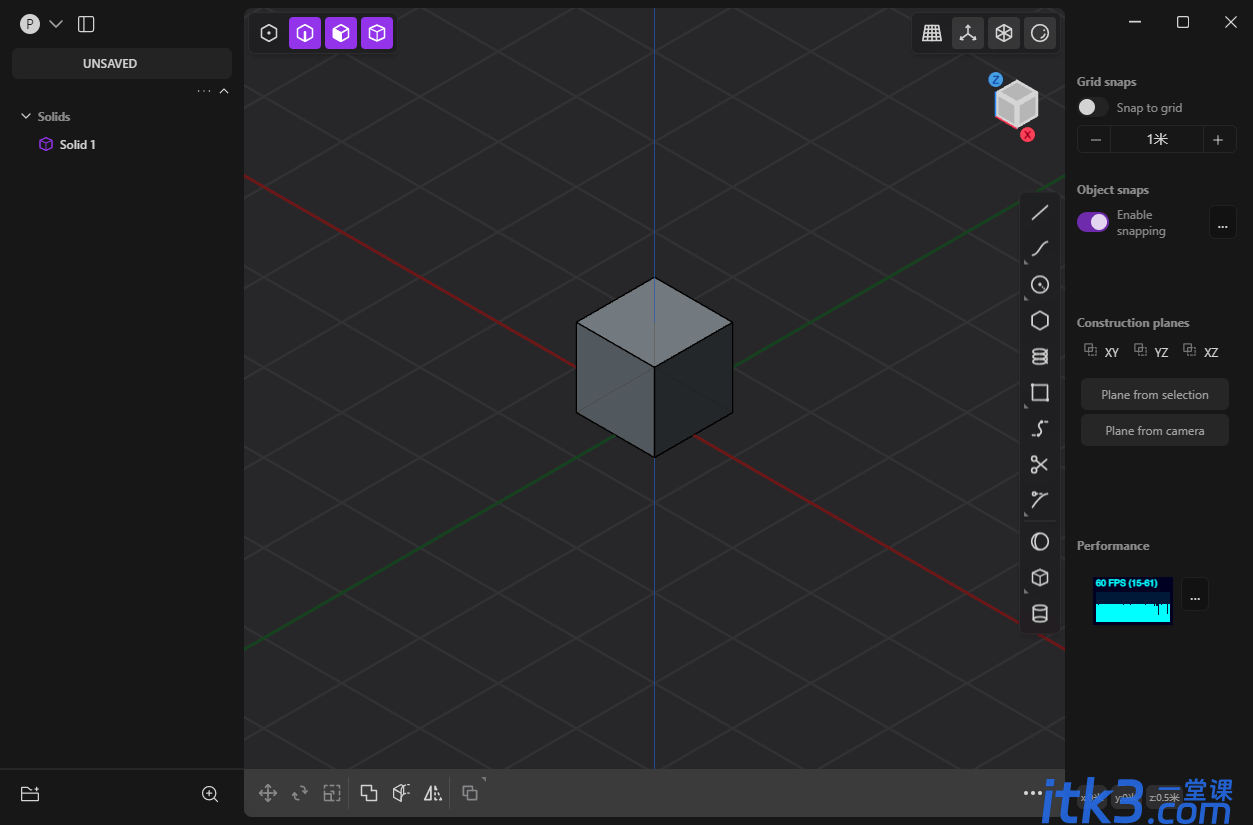Select the Circle tool

tap(1040, 285)
